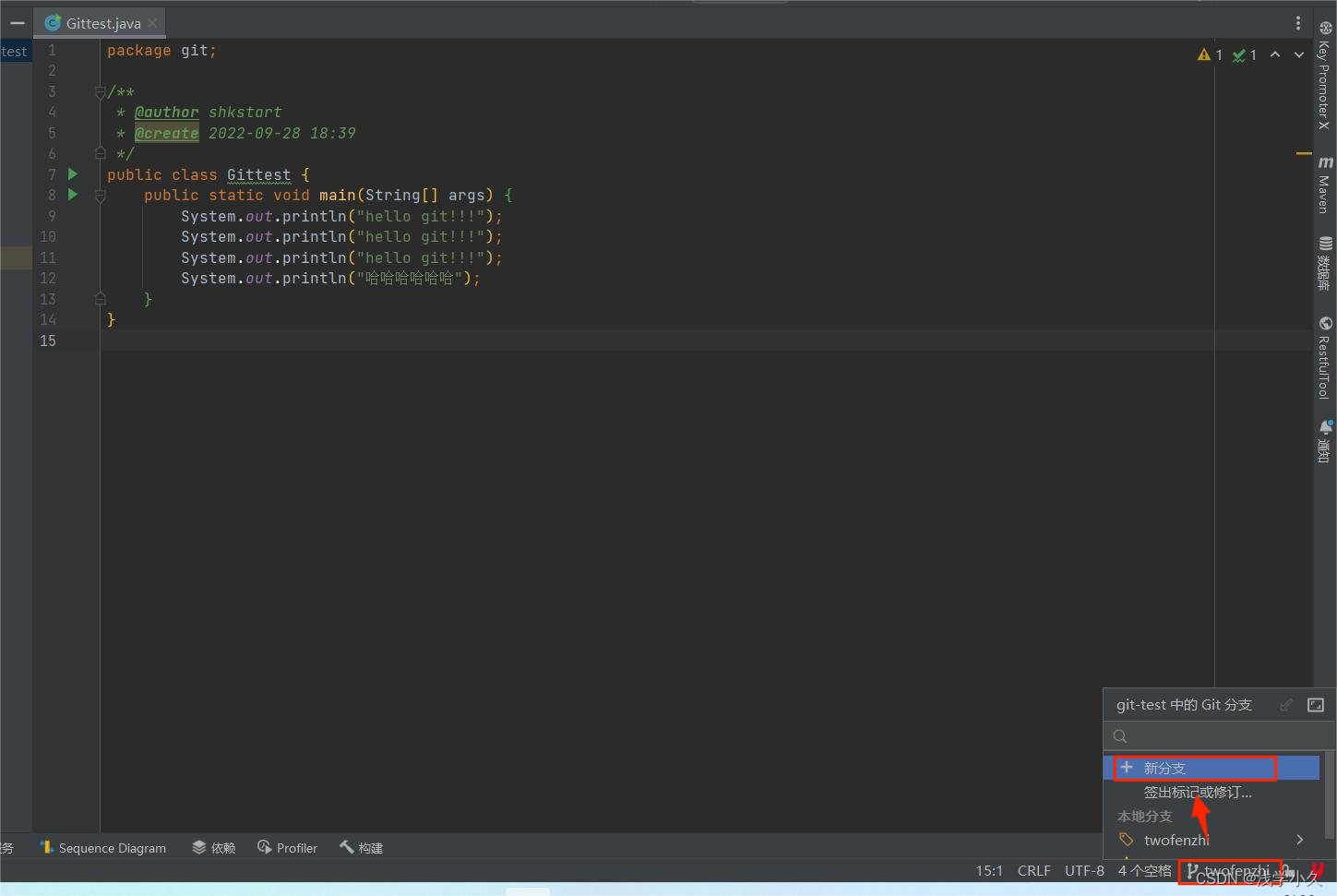Click the println line containing 哈哈哈哈哈哈
The image size is (1337, 896).
[330, 279]
